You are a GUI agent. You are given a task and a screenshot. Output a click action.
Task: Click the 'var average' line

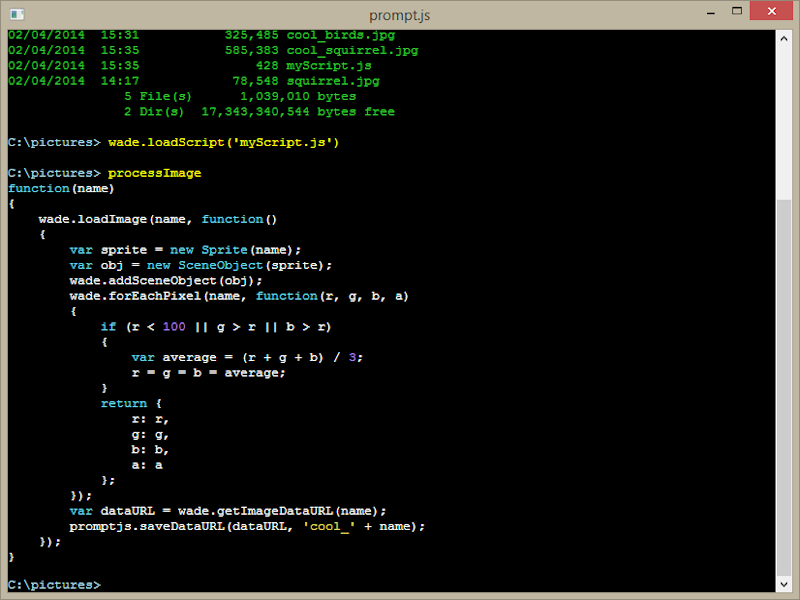click(x=247, y=357)
